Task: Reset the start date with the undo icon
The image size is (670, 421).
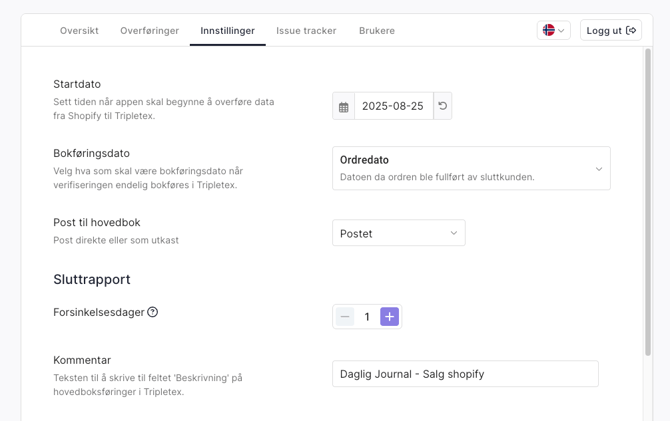Action: pyautogui.click(x=443, y=106)
